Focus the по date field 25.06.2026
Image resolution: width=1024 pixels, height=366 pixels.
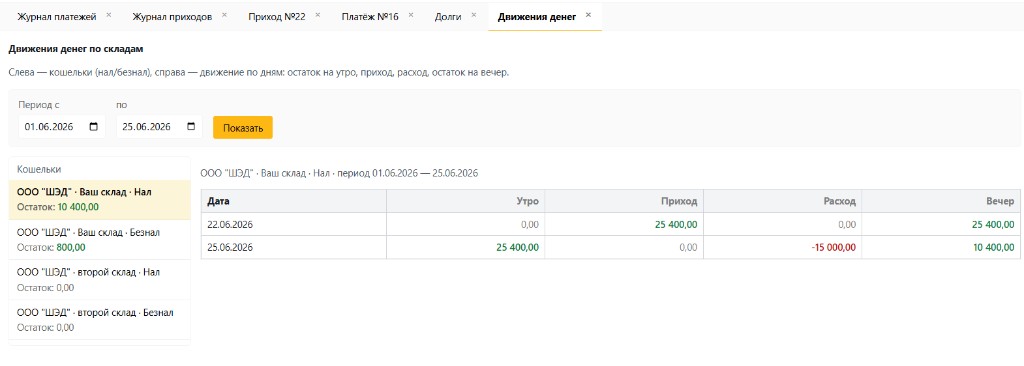[159, 127]
